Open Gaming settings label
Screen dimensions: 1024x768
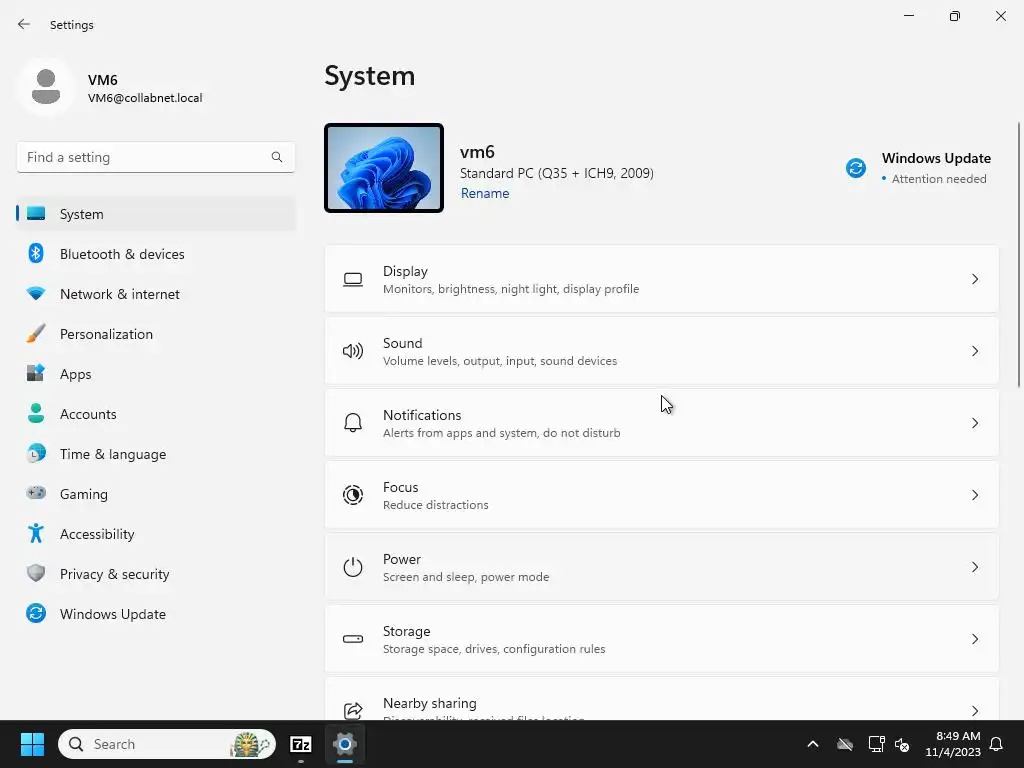point(84,494)
